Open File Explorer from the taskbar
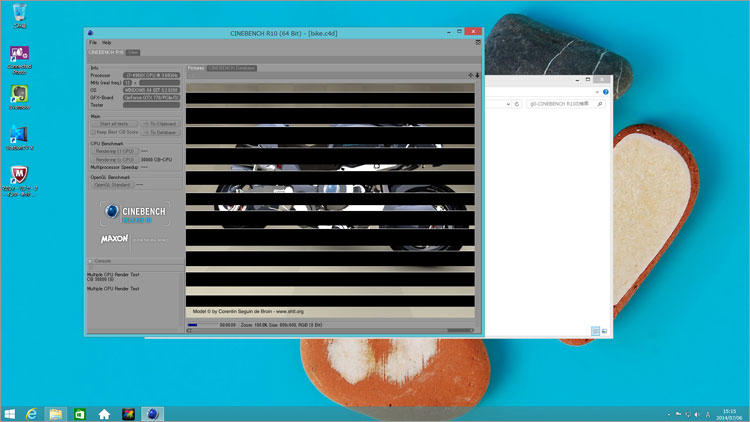 point(56,413)
